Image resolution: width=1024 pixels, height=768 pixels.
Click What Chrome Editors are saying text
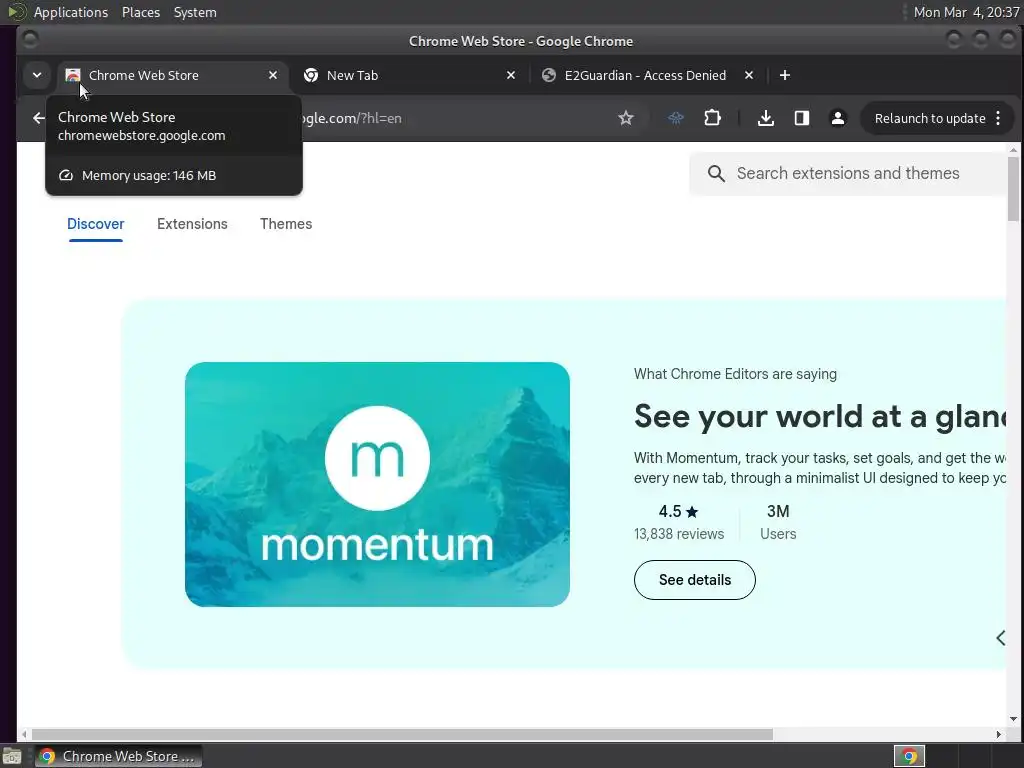pyautogui.click(x=735, y=374)
